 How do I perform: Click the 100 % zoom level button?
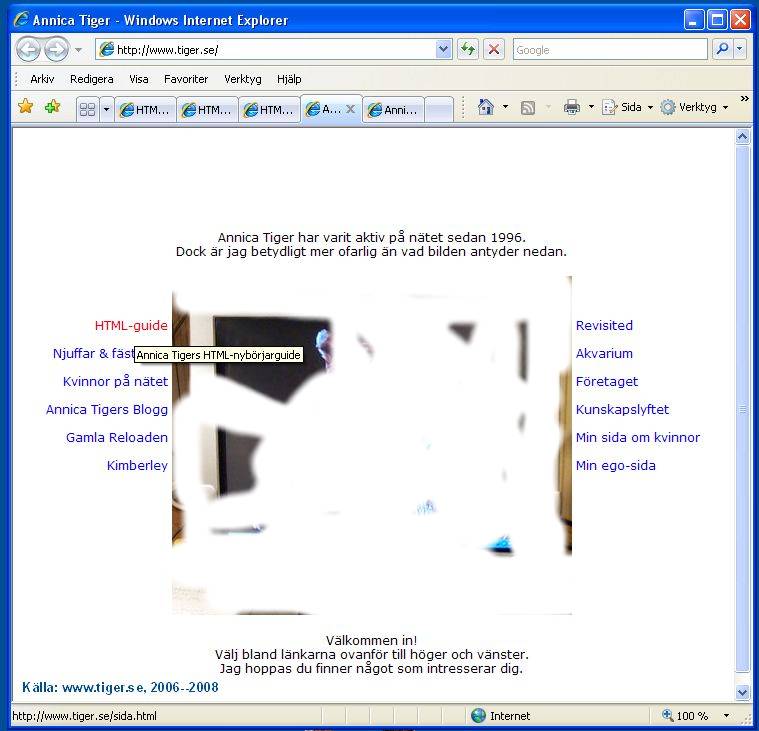pos(685,716)
